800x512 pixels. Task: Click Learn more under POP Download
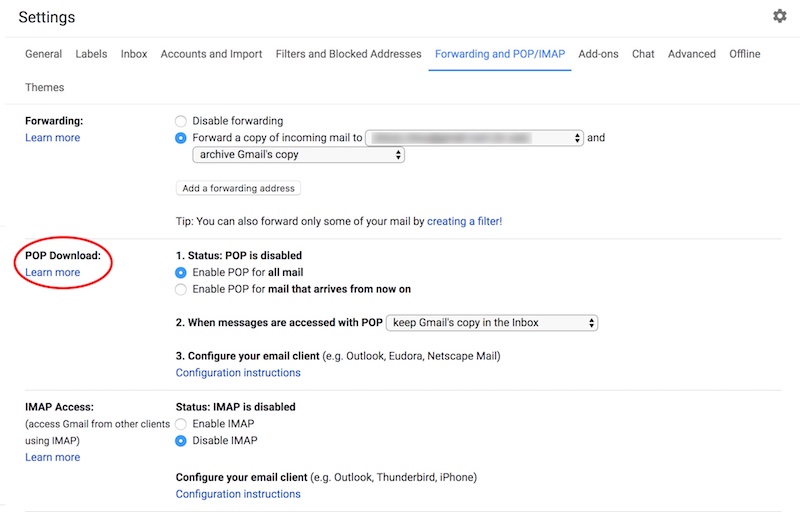[53, 272]
